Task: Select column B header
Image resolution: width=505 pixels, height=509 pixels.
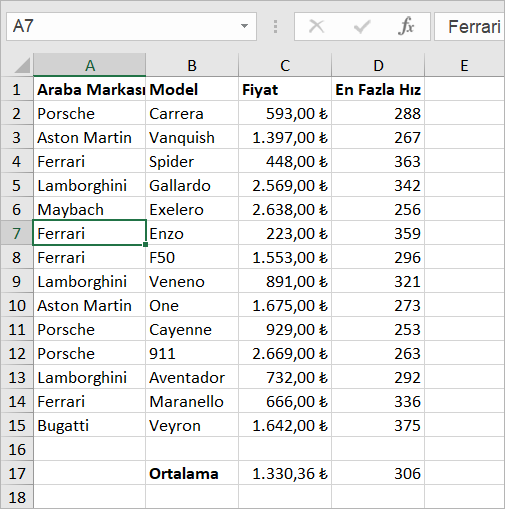Action: coord(192,65)
